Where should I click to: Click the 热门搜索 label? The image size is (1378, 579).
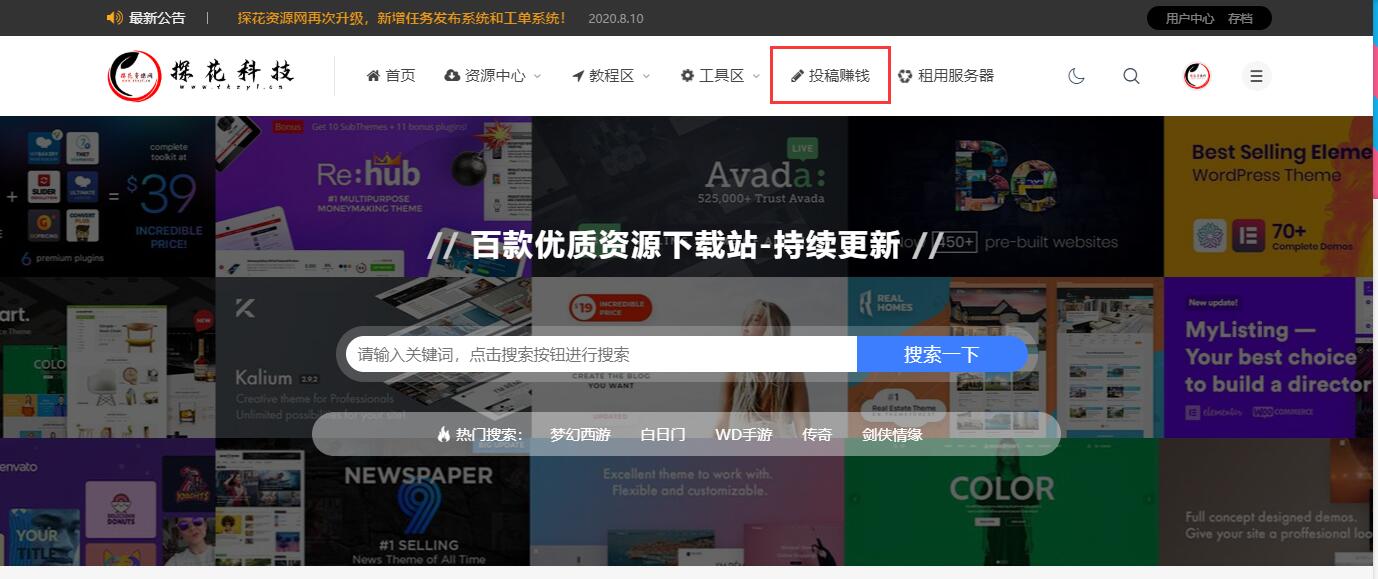pos(480,435)
